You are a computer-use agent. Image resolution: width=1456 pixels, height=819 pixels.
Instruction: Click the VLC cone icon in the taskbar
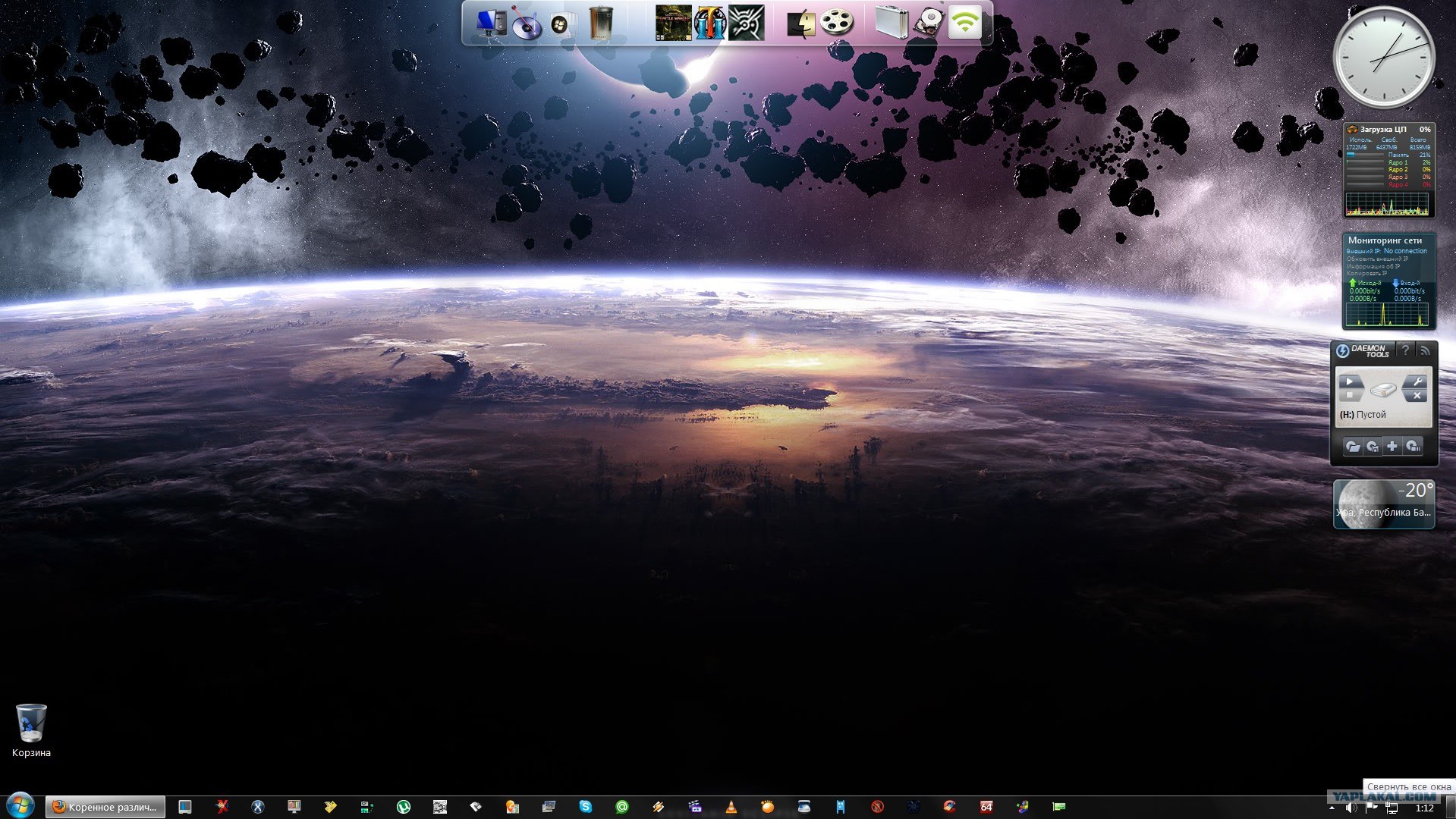(x=731, y=807)
